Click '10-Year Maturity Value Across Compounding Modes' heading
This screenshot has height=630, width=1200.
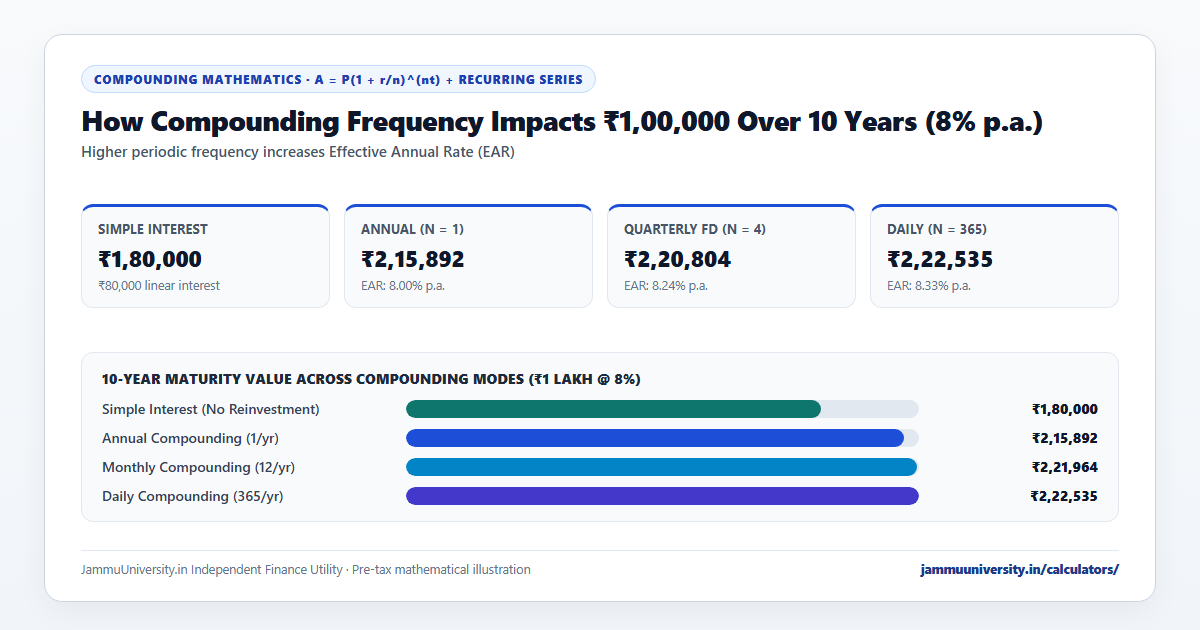371,380
